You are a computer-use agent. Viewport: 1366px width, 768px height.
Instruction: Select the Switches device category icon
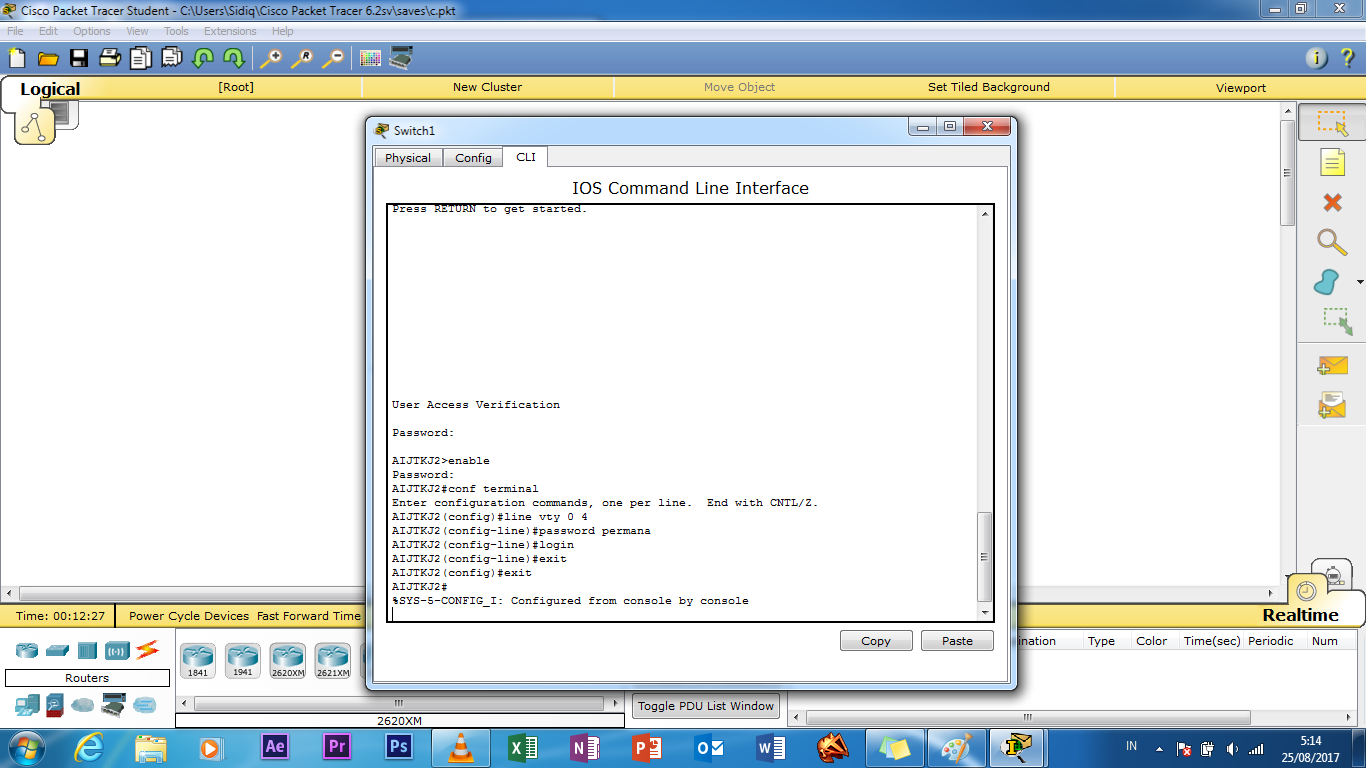click(x=57, y=650)
